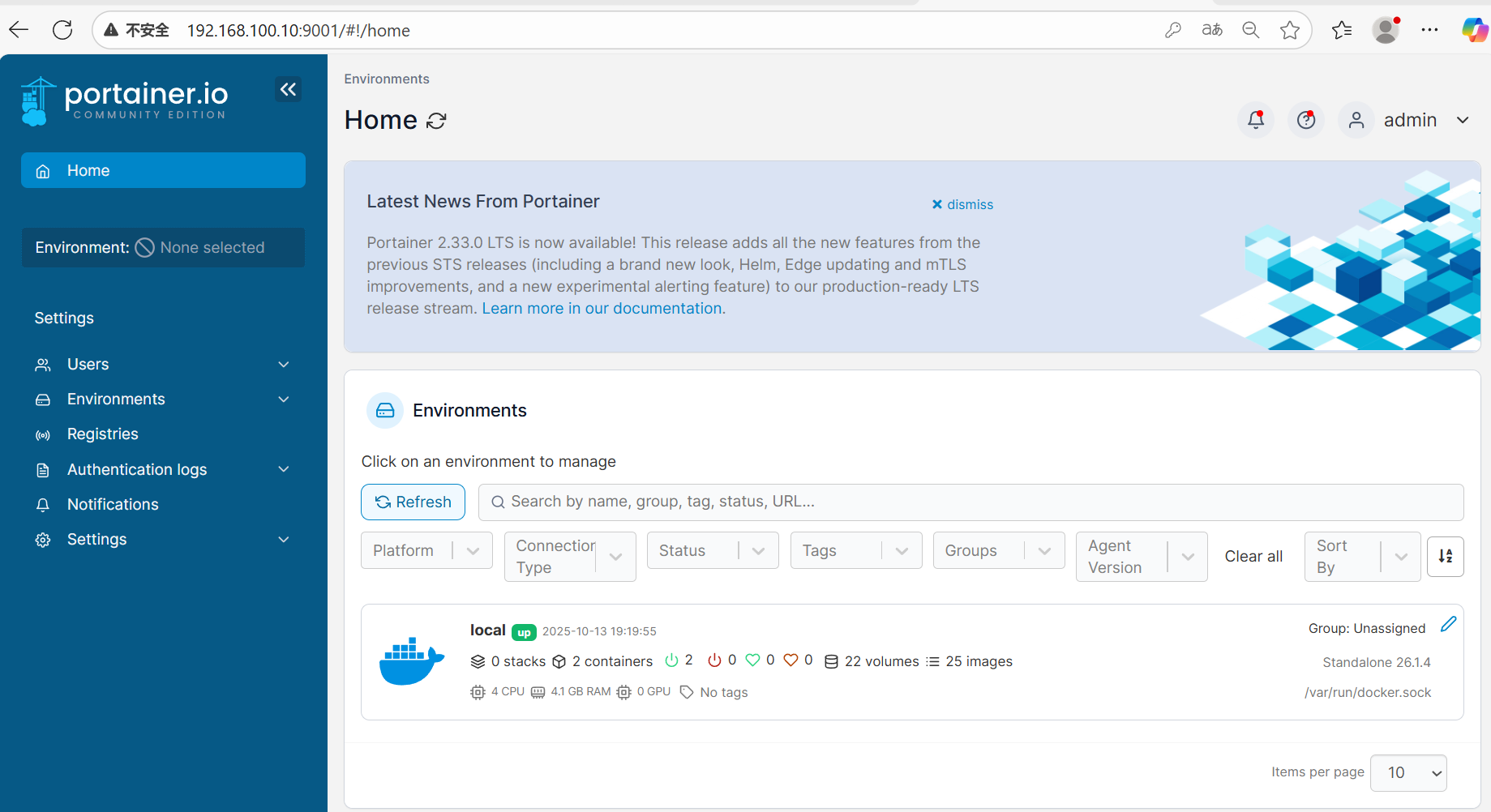Open the Connection Type filter dropdown
This screenshot has height=812, width=1491.
point(570,557)
